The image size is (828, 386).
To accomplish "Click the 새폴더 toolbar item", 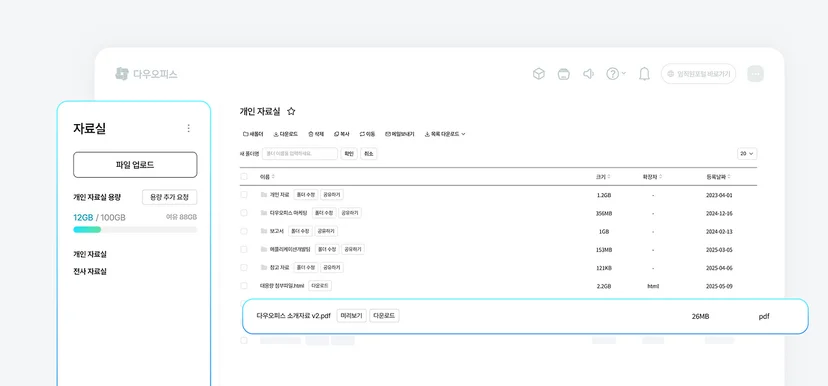I will click(253, 134).
